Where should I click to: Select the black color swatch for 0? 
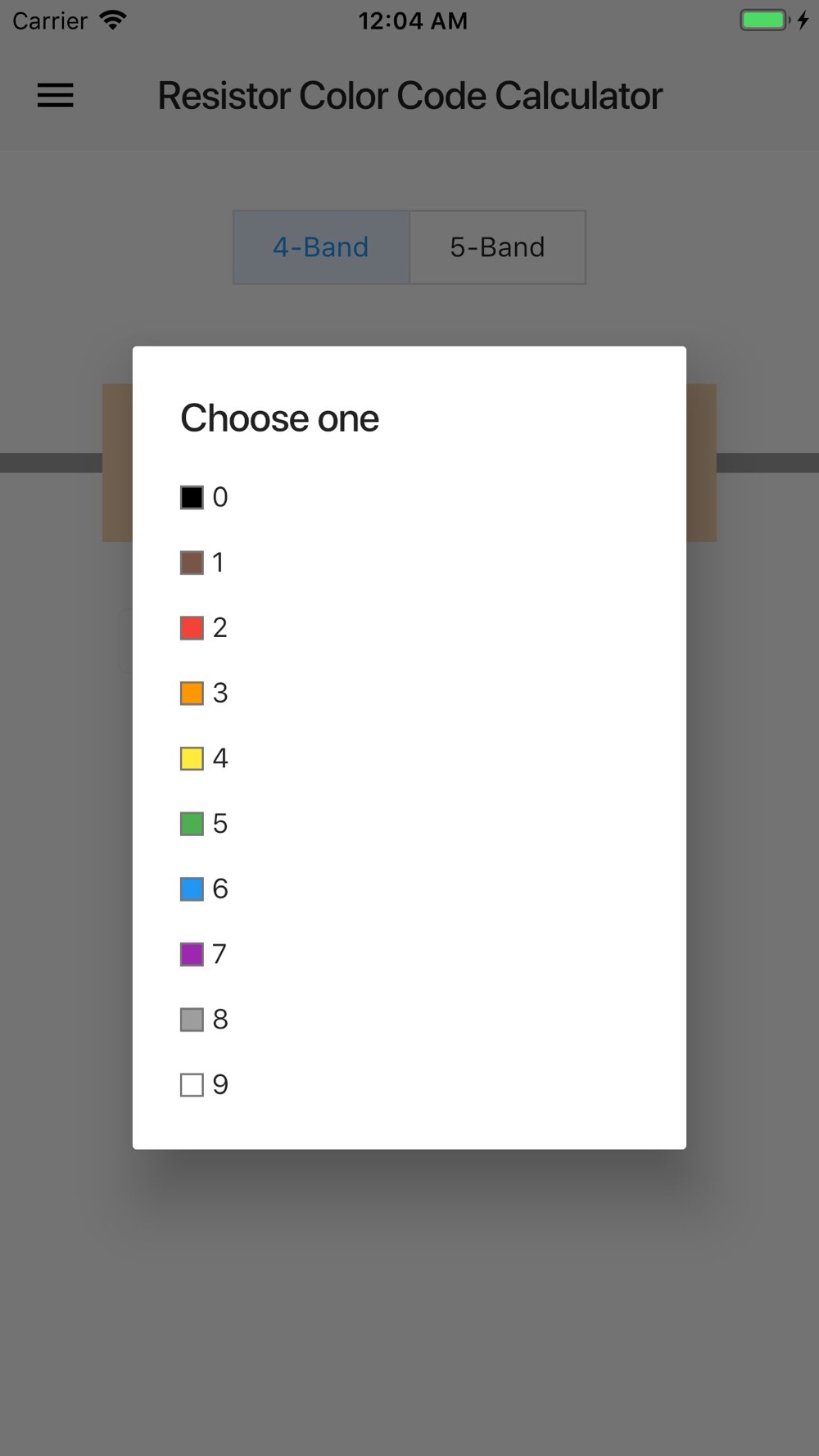tap(192, 497)
